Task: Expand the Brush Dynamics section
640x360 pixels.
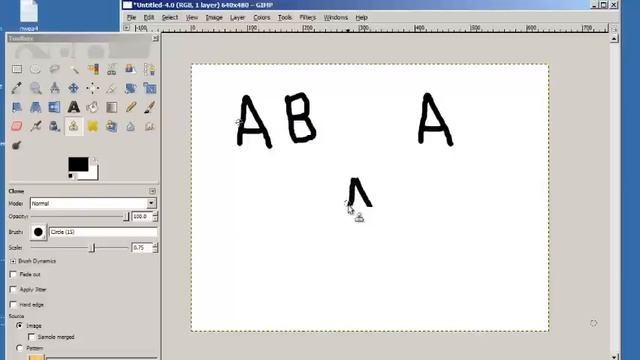Action: pyautogui.click(x=13, y=261)
